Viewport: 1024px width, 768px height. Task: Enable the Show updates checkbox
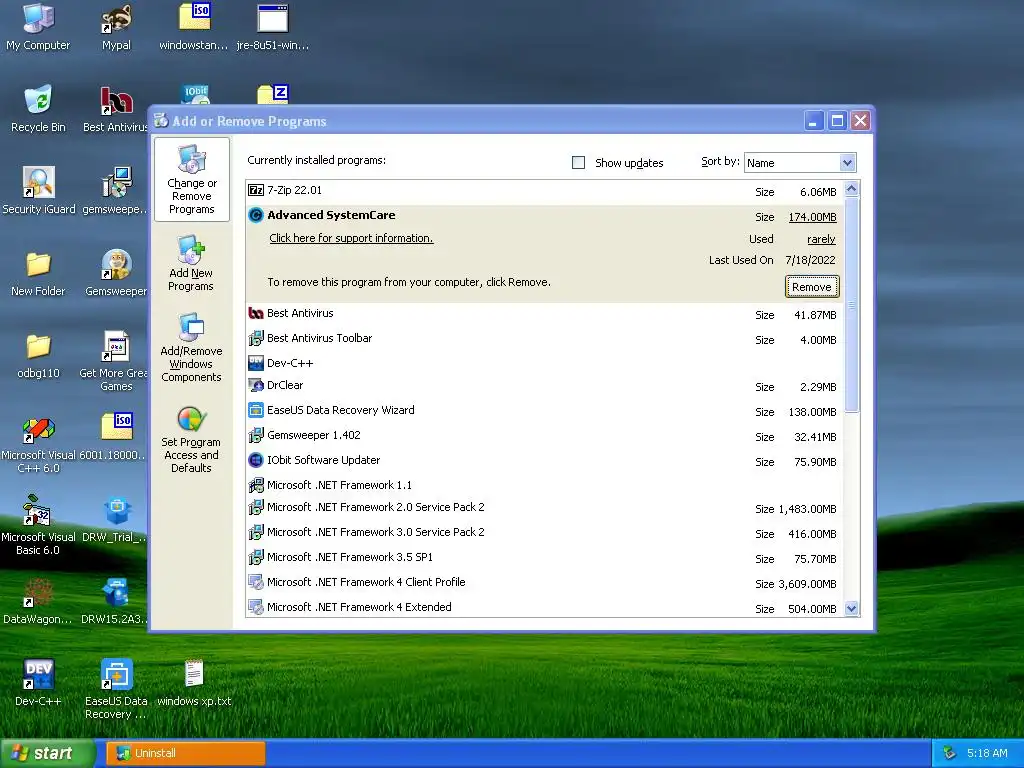tap(578, 163)
